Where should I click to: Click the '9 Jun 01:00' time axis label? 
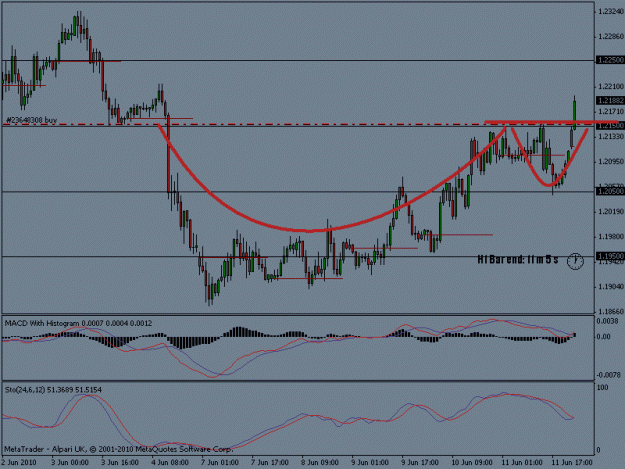(x=370, y=463)
